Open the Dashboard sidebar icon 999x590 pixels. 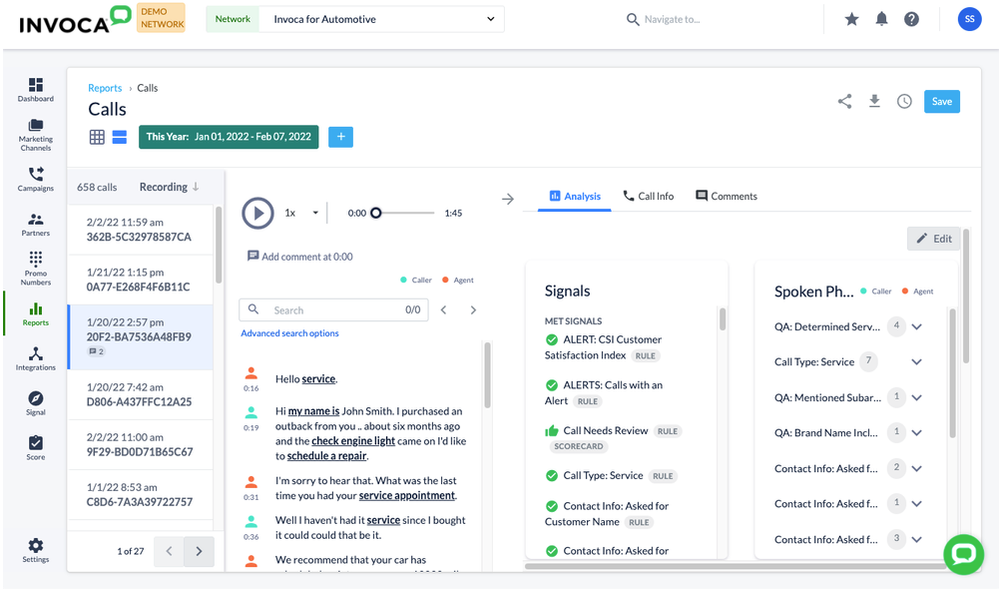(36, 89)
